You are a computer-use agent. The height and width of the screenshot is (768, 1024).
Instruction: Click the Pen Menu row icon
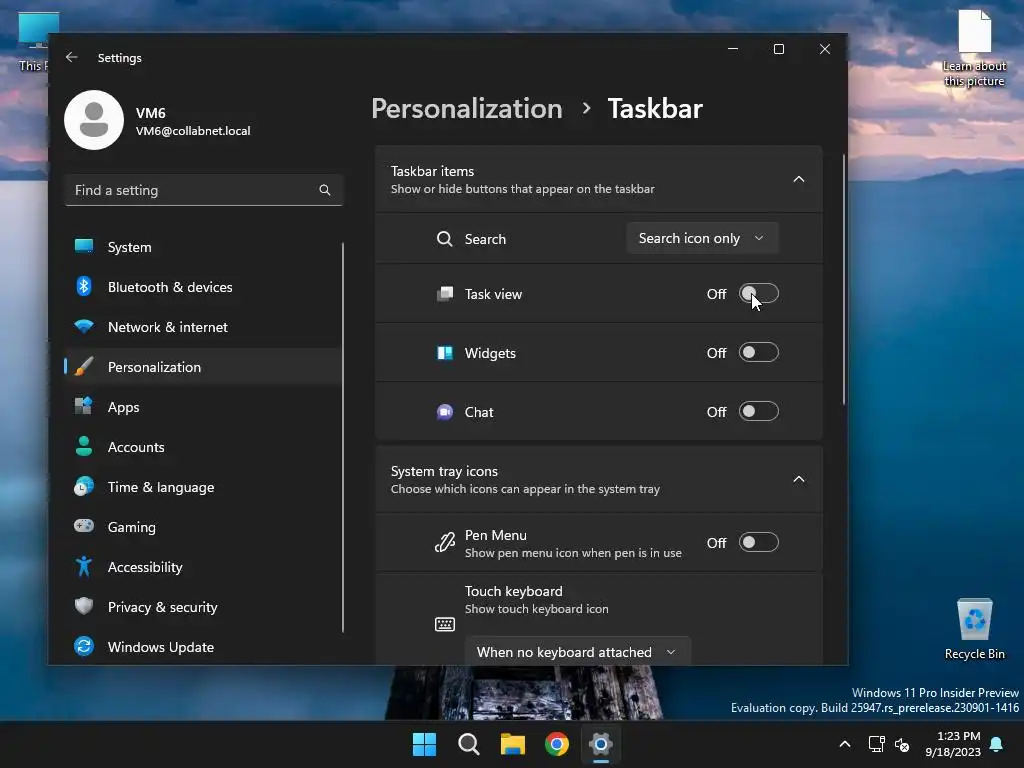pyautogui.click(x=445, y=543)
